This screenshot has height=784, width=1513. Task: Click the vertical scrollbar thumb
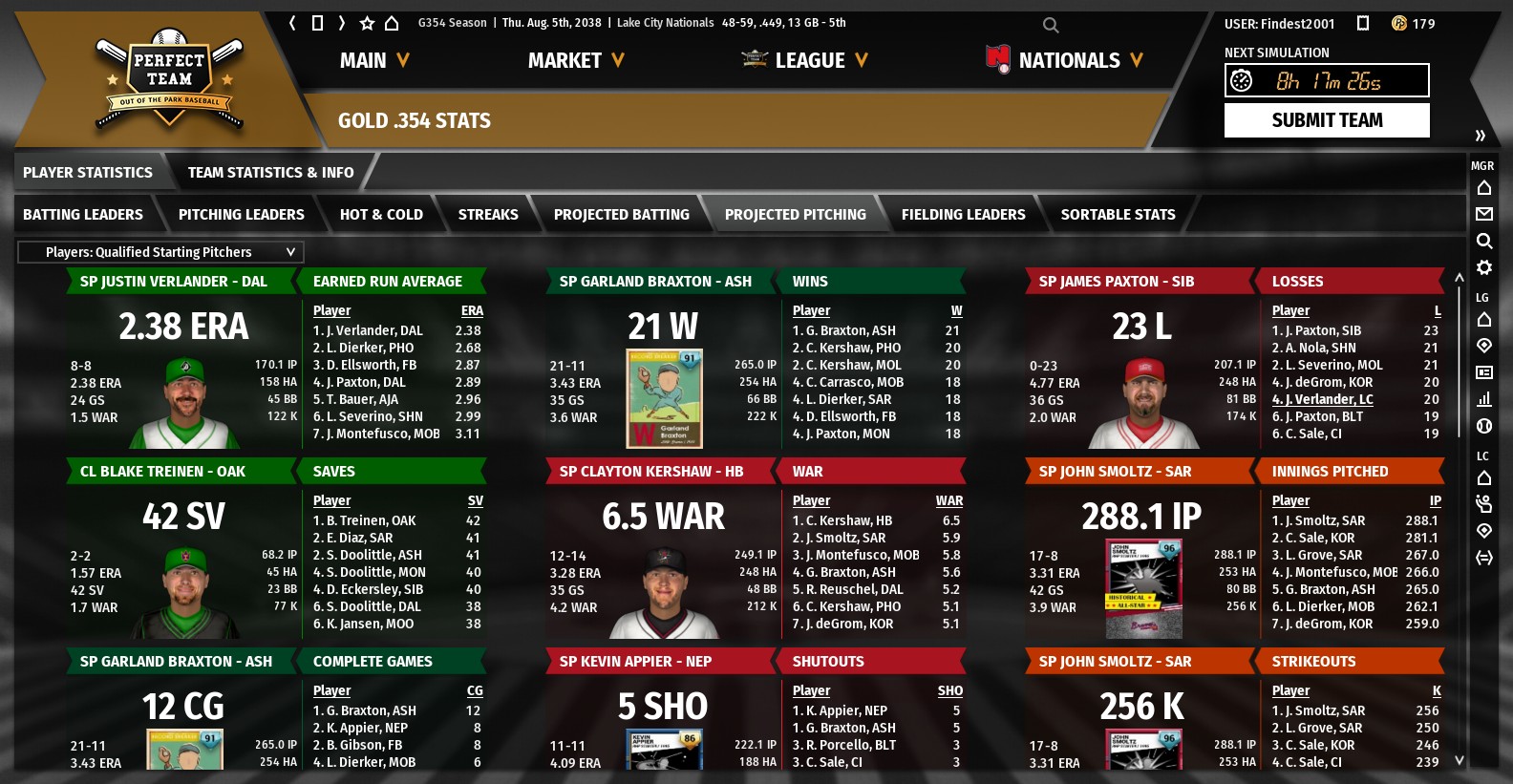1459,363
